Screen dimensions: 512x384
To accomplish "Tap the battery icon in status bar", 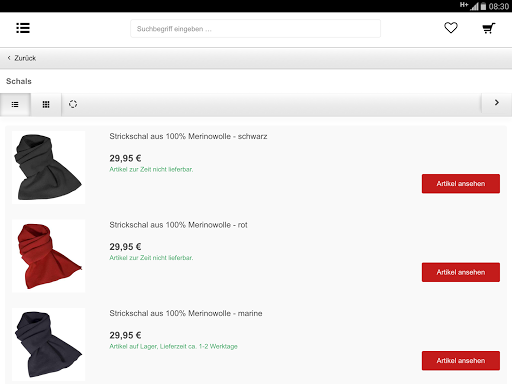I will [x=483, y=6].
